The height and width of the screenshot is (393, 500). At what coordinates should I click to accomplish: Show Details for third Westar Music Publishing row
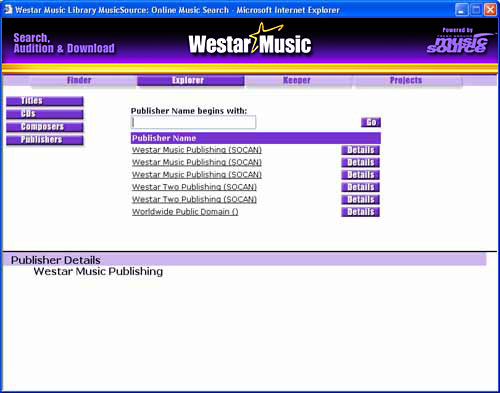pyautogui.click(x=360, y=175)
